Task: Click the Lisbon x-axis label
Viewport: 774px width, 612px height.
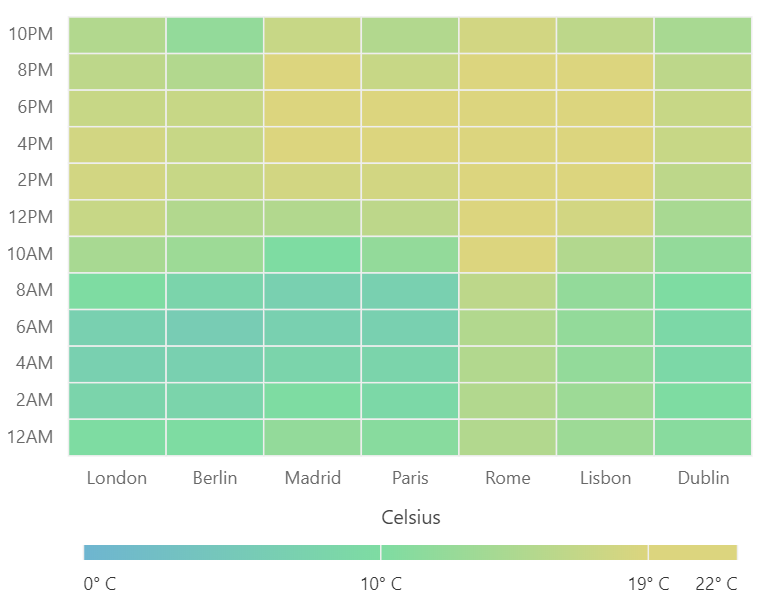Action: [605, 478]
